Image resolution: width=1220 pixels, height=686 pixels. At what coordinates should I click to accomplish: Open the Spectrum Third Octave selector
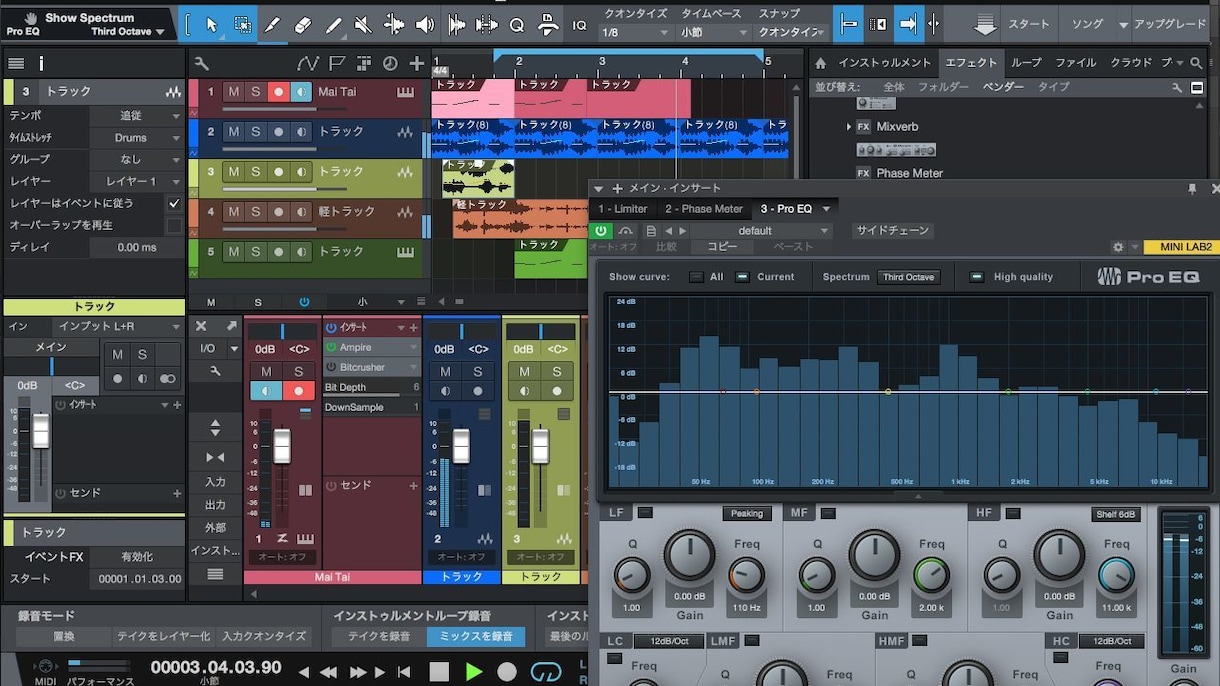click(908, 277)
